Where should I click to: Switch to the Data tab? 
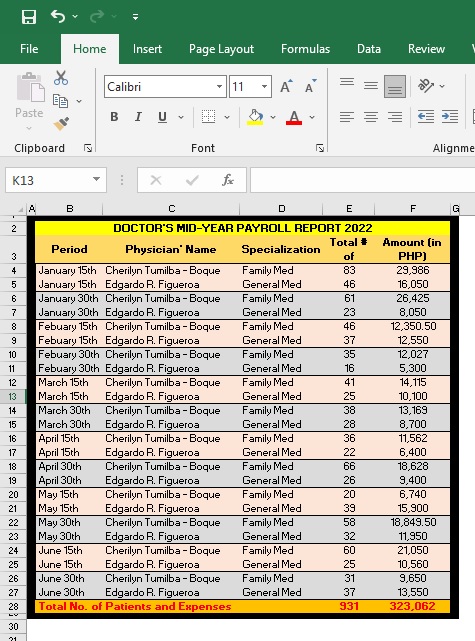(x=369, y=49)
